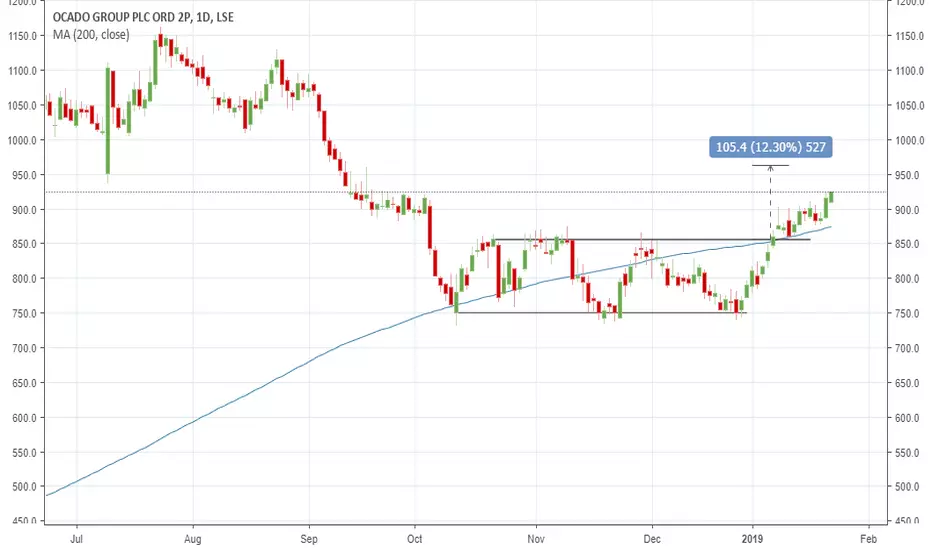Click the Sep label on time axis
The image size is (932, 550).
pyautogui.click(x=309, y=539)
